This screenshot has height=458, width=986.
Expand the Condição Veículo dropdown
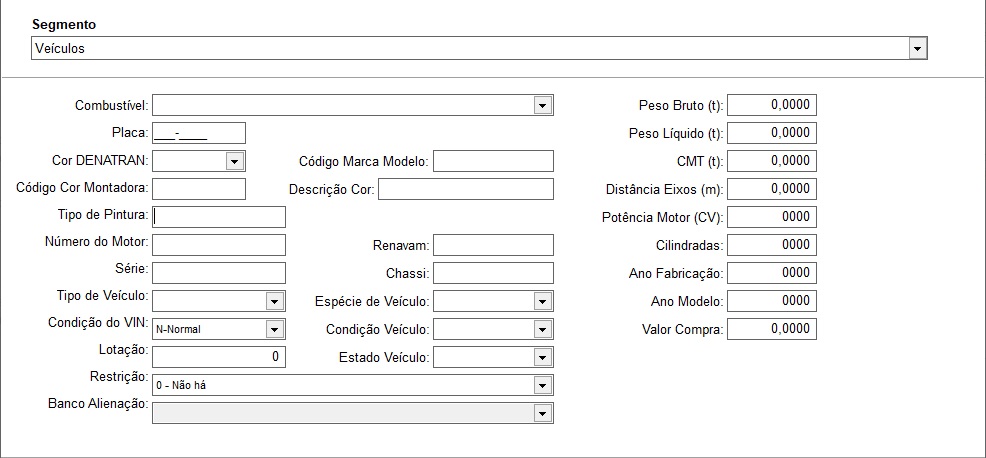point(494,329)
